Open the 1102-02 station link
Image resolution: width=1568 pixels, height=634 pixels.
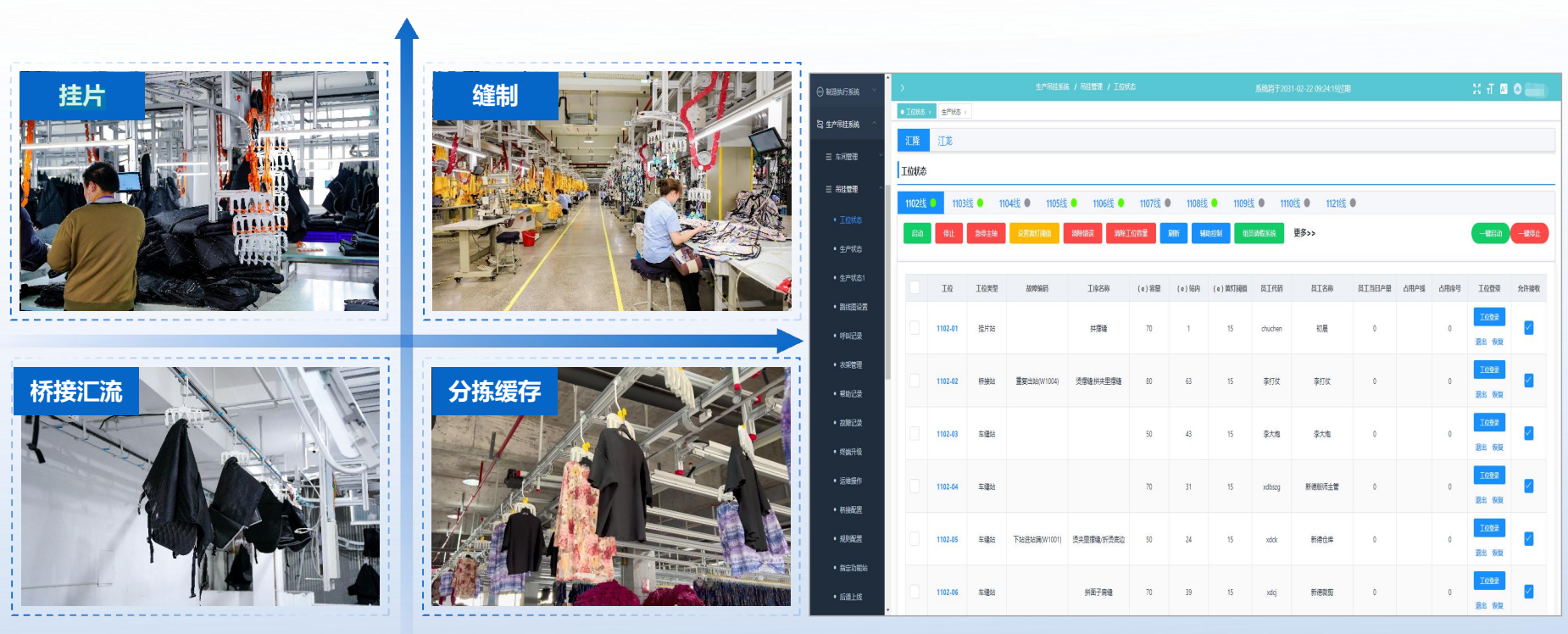click(x=947, y=381)
